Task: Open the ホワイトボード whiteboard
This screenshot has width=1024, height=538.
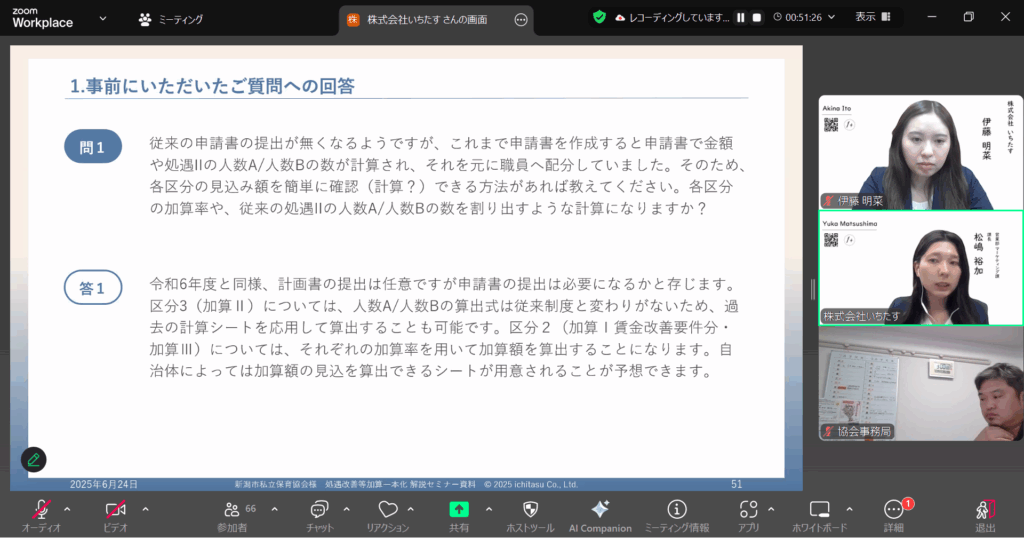Action: click(x=819, y=510)
